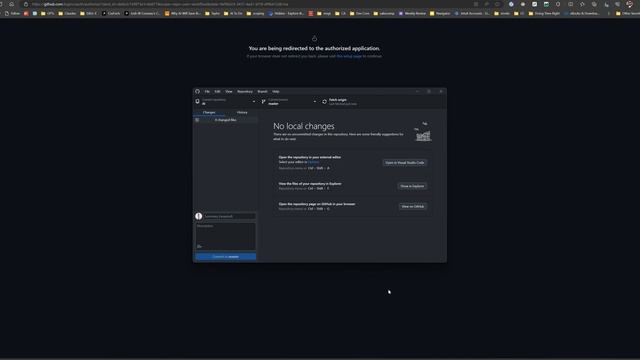Viewport: 640px width, 360px height.
Task: Click the browser home icon
Action: pyautogui.click(x=11, y=4)
